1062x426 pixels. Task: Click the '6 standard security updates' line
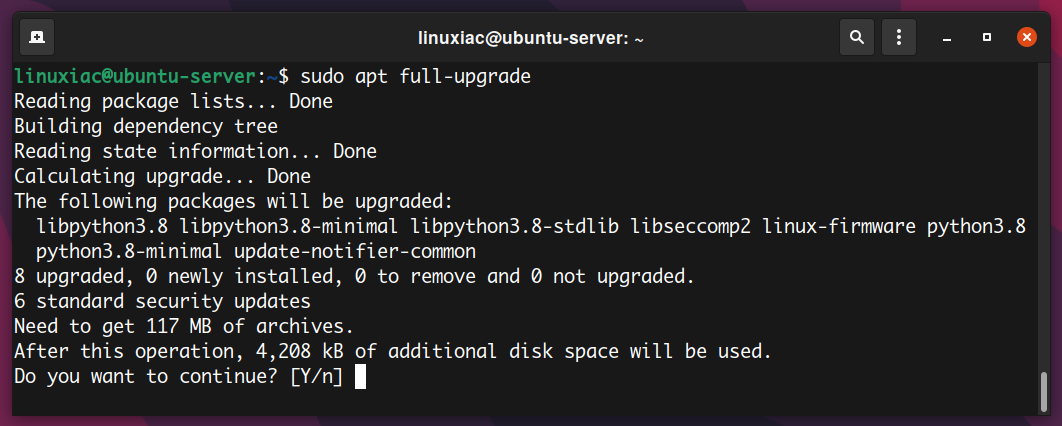tap(162, 302)
